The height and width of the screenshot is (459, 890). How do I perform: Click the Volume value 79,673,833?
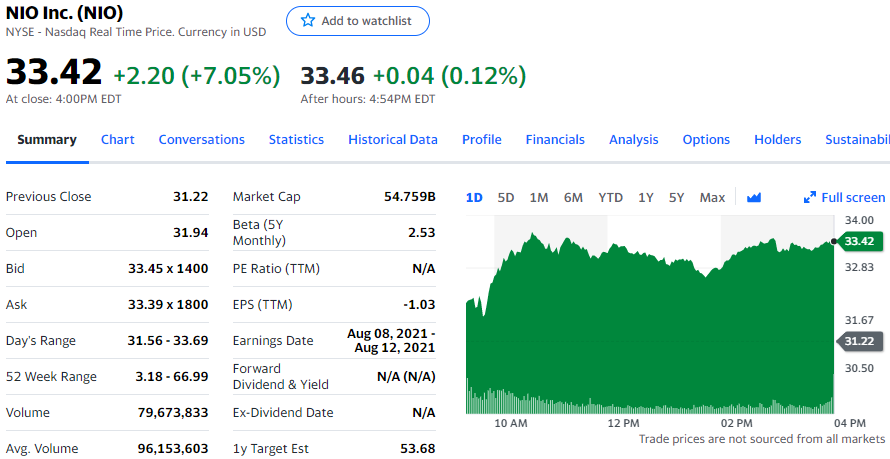point(173,412)
